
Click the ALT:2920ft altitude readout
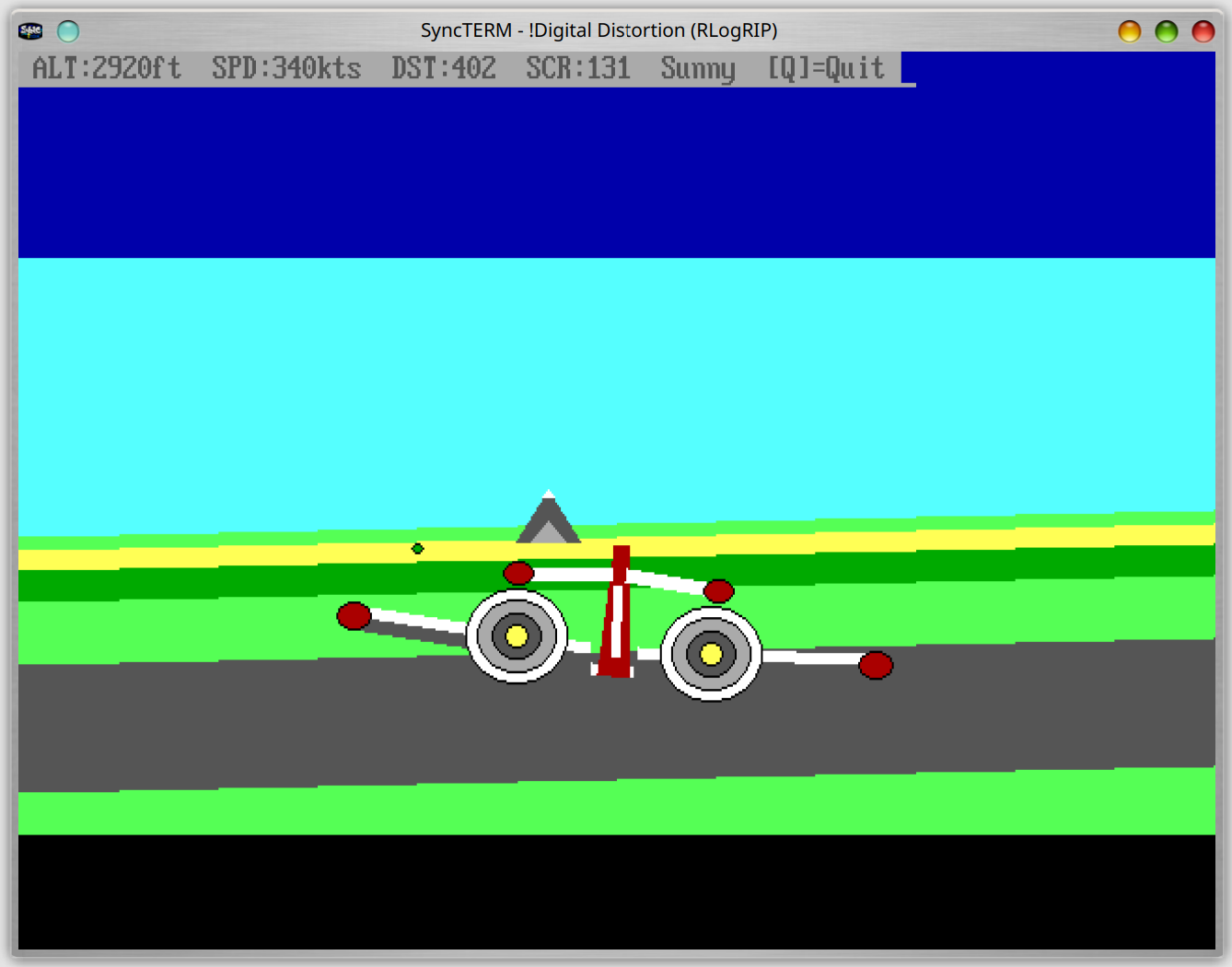tap(107, 68)
